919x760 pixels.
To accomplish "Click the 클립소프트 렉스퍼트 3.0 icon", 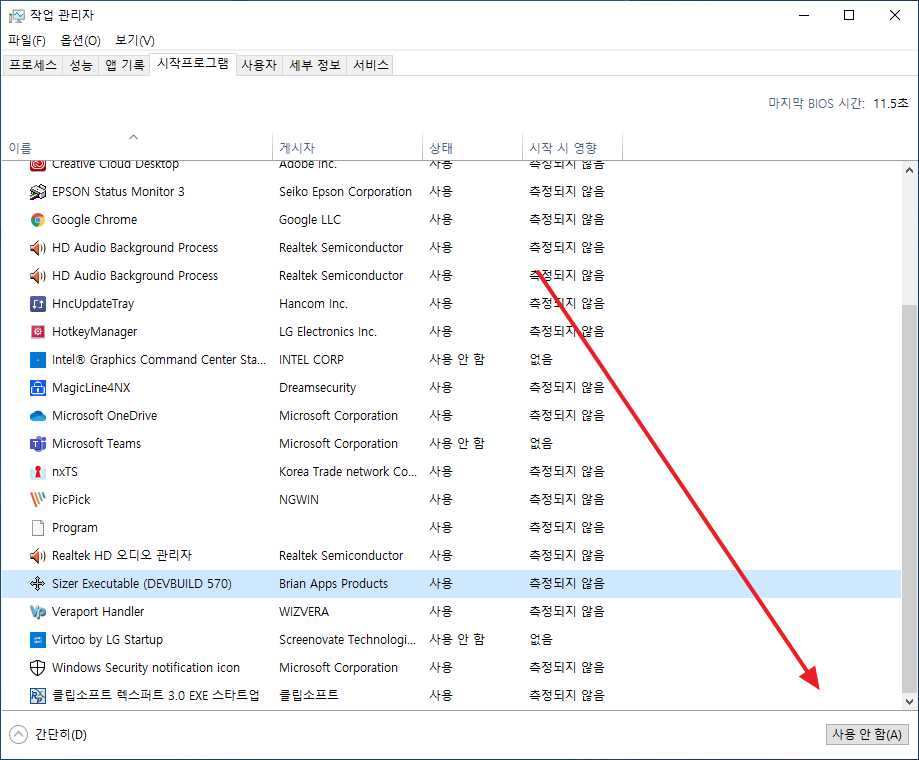I will click(x=38, y=696).
